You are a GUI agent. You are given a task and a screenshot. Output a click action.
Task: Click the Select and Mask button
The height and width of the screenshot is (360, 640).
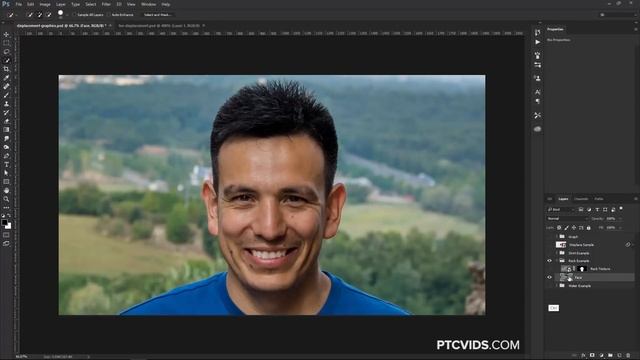click(x=158, y=15)
